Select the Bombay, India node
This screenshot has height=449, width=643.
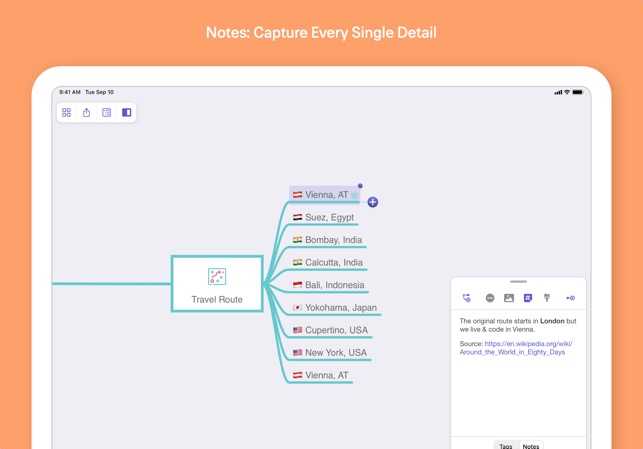coord(327,240)
